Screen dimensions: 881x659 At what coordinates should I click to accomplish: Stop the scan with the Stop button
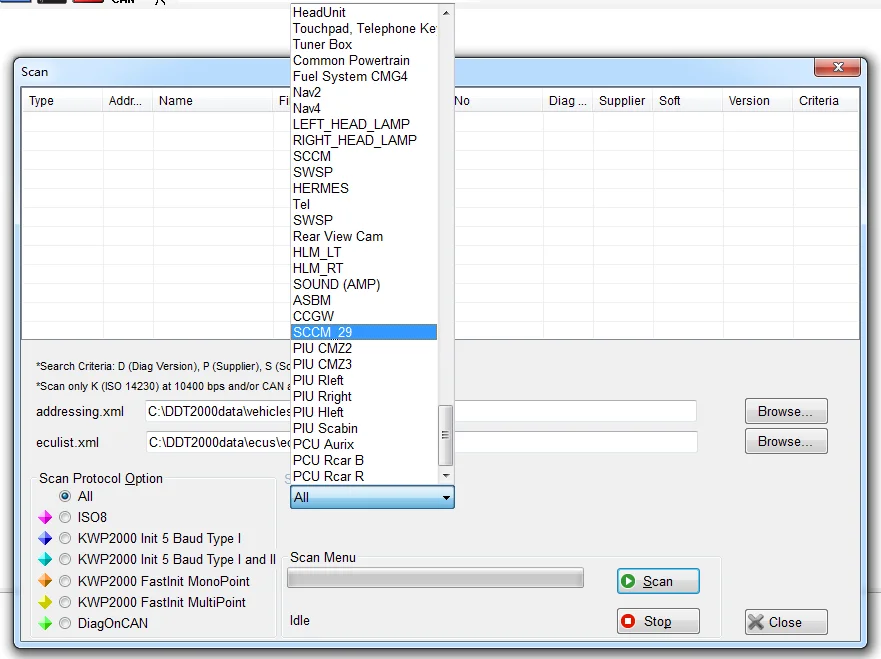point(658,621)
